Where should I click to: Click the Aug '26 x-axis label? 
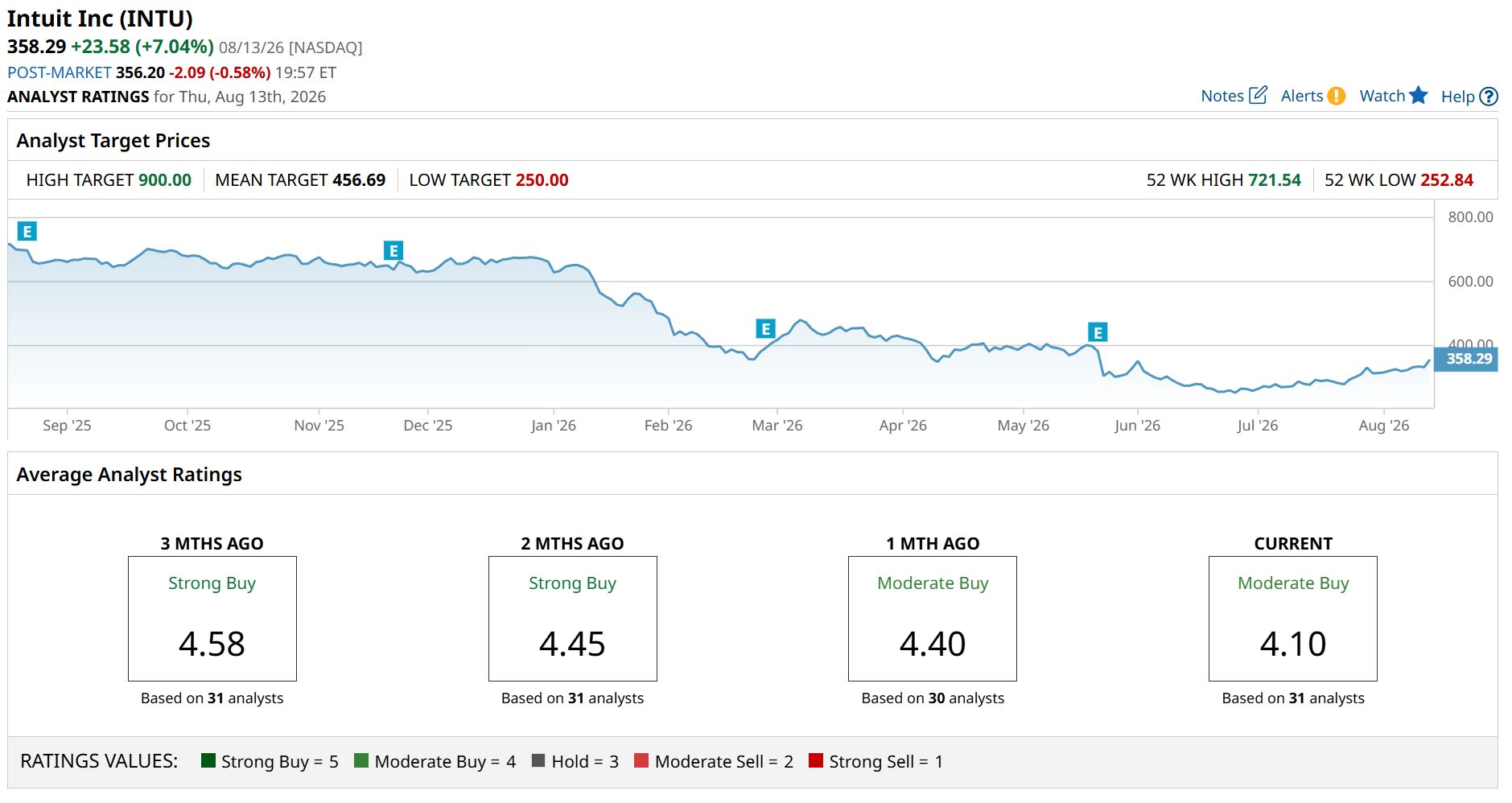point(1384,426)
